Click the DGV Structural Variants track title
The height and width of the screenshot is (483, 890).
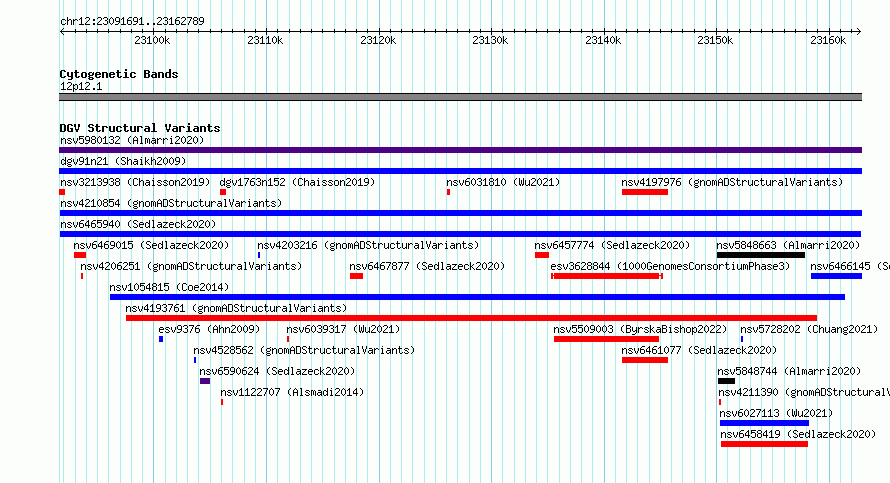click(140, 128)
